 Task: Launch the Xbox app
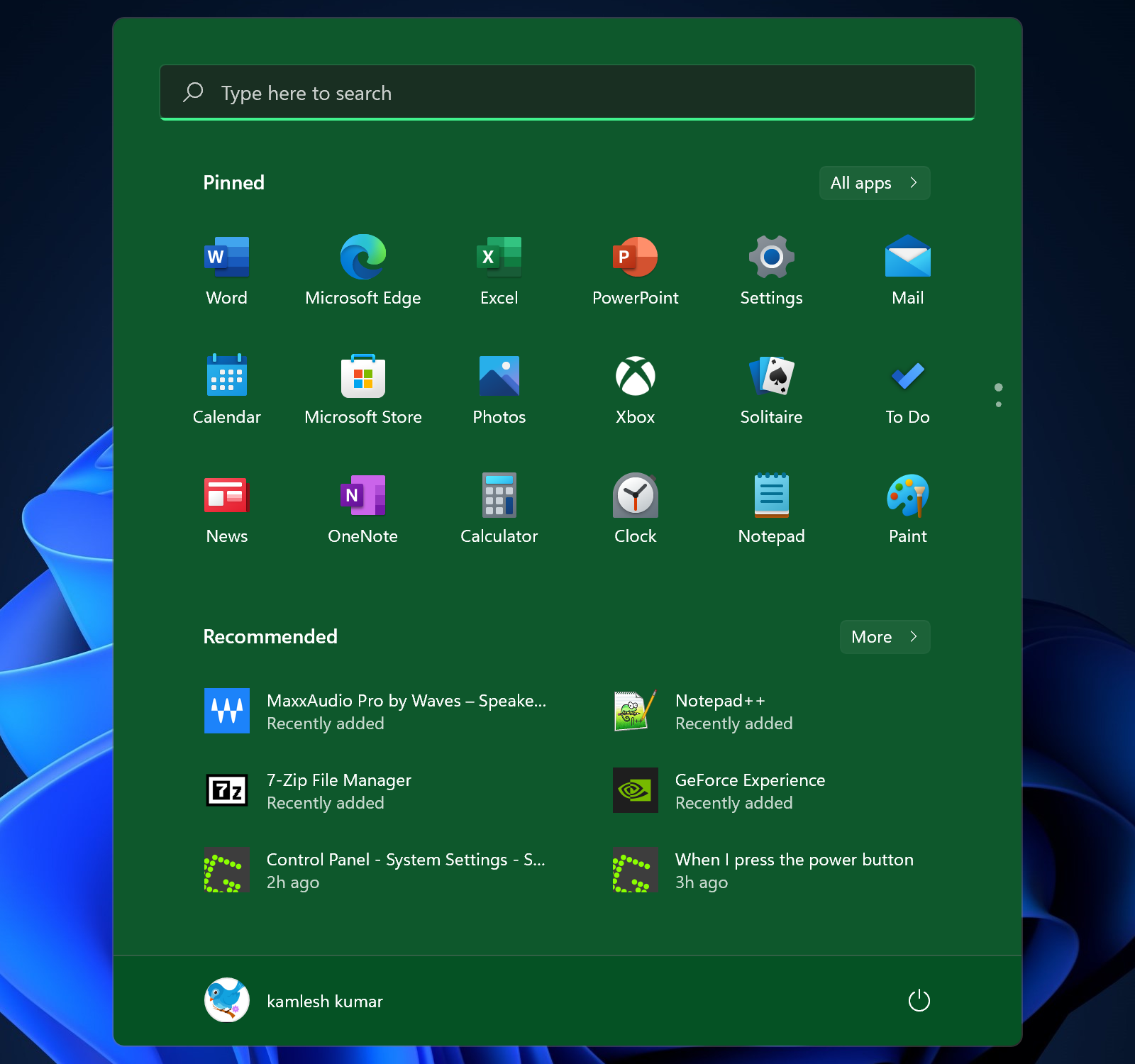pyautogui.click(x=635, y=389)
